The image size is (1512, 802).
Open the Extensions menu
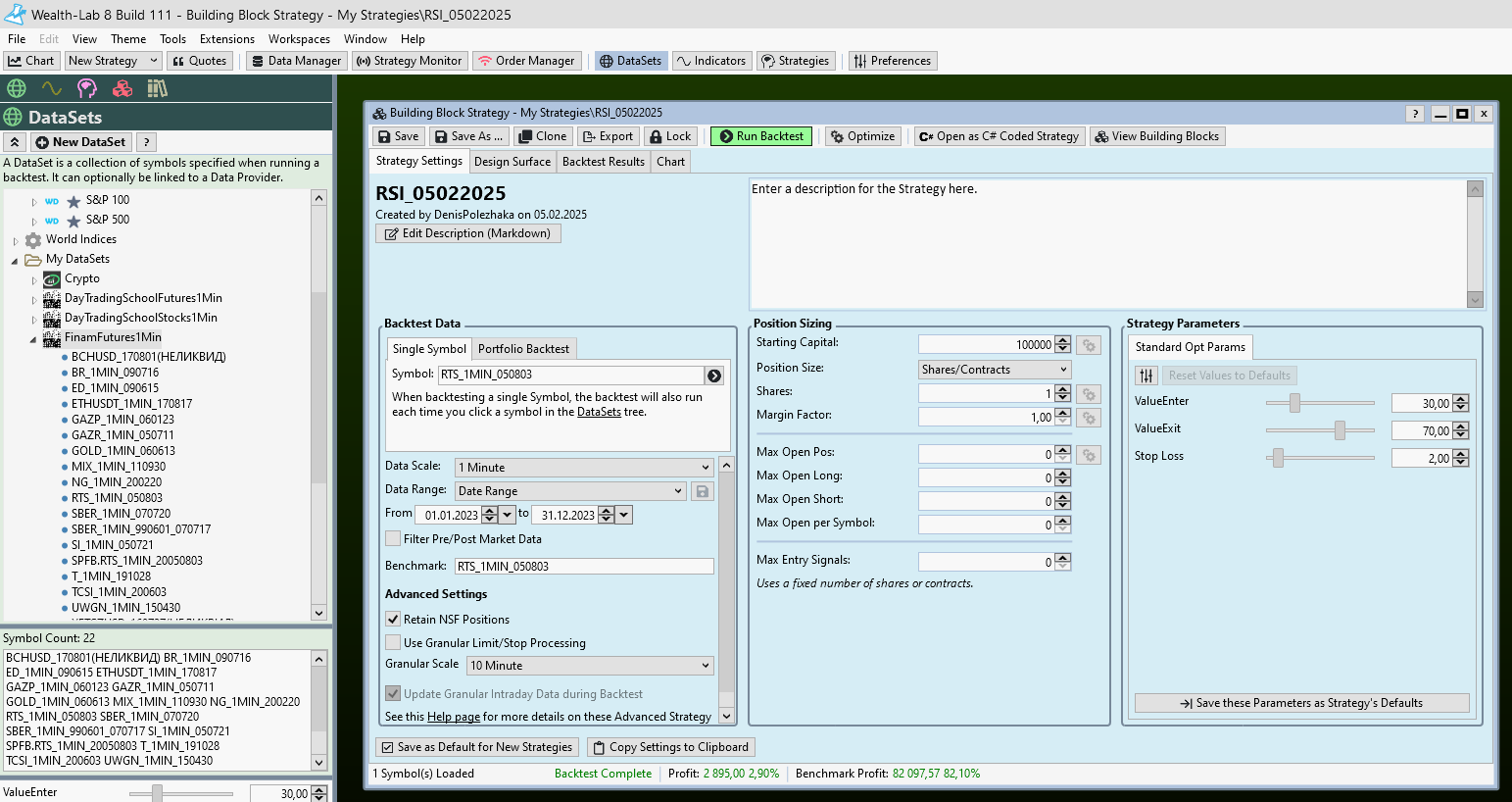(x=226, y=39)
